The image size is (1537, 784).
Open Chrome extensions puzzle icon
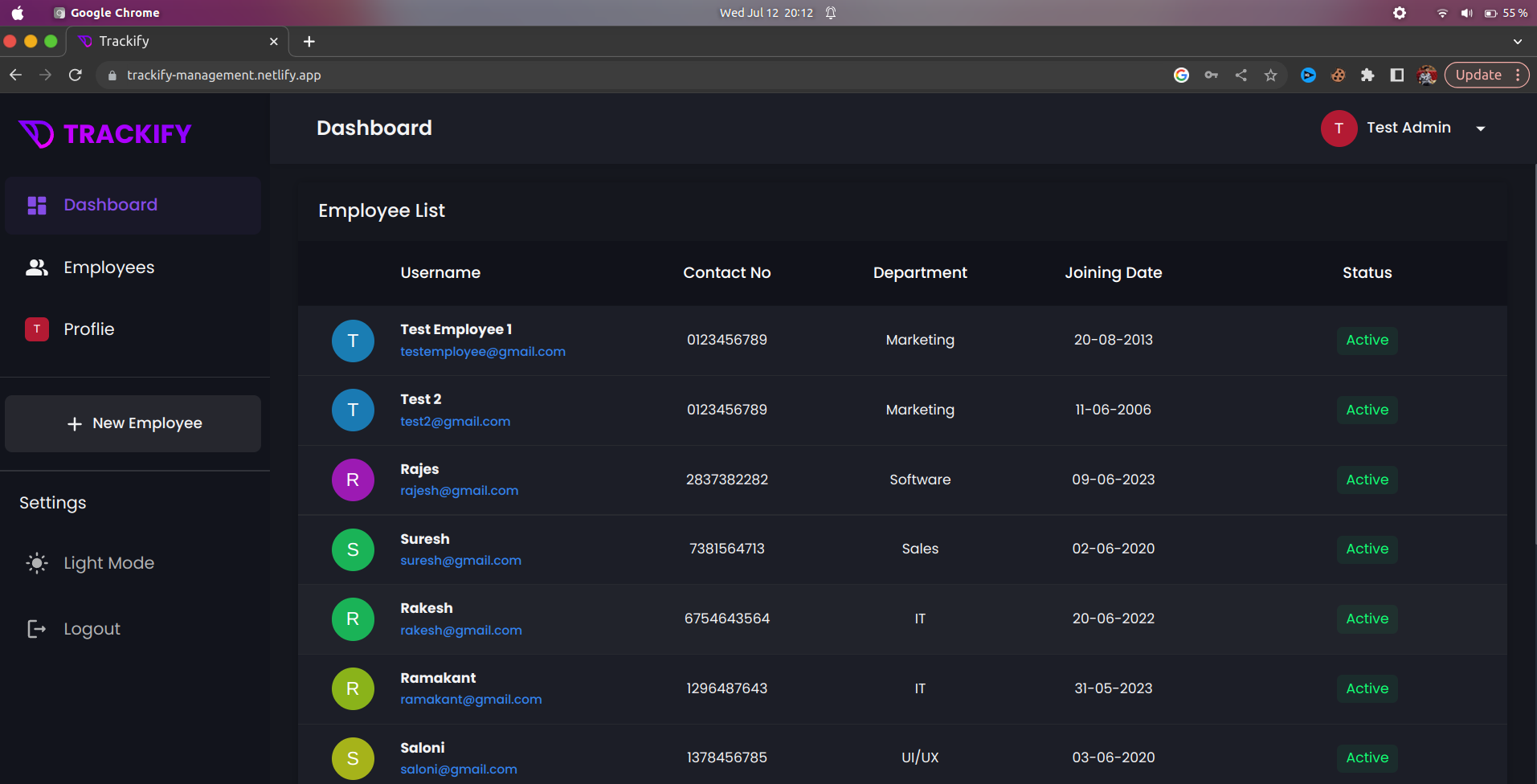pos(1367,75)
